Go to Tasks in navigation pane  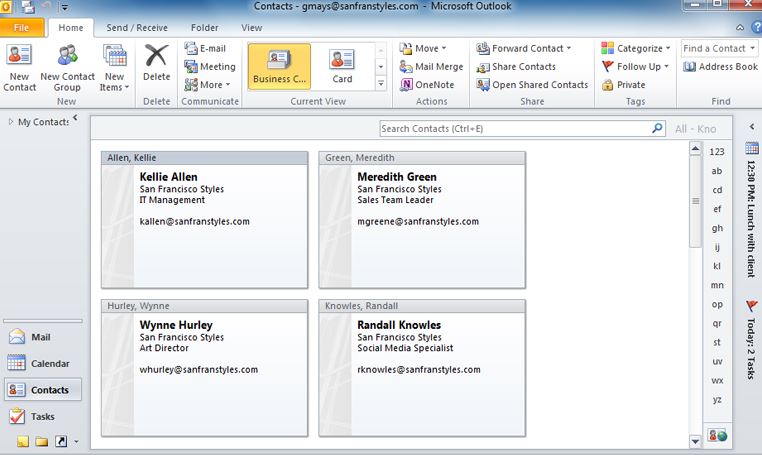(43, 417)
